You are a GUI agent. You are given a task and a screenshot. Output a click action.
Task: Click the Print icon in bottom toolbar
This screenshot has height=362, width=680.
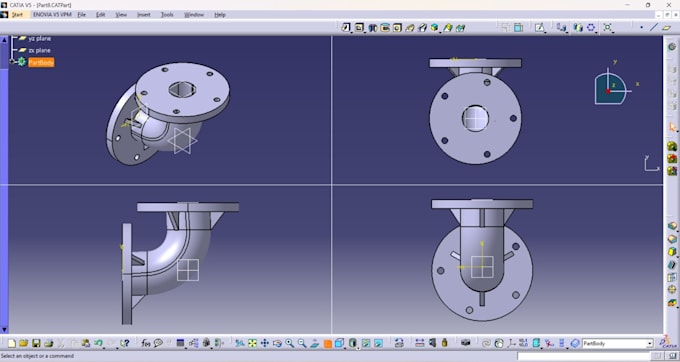tap(49, 343)
